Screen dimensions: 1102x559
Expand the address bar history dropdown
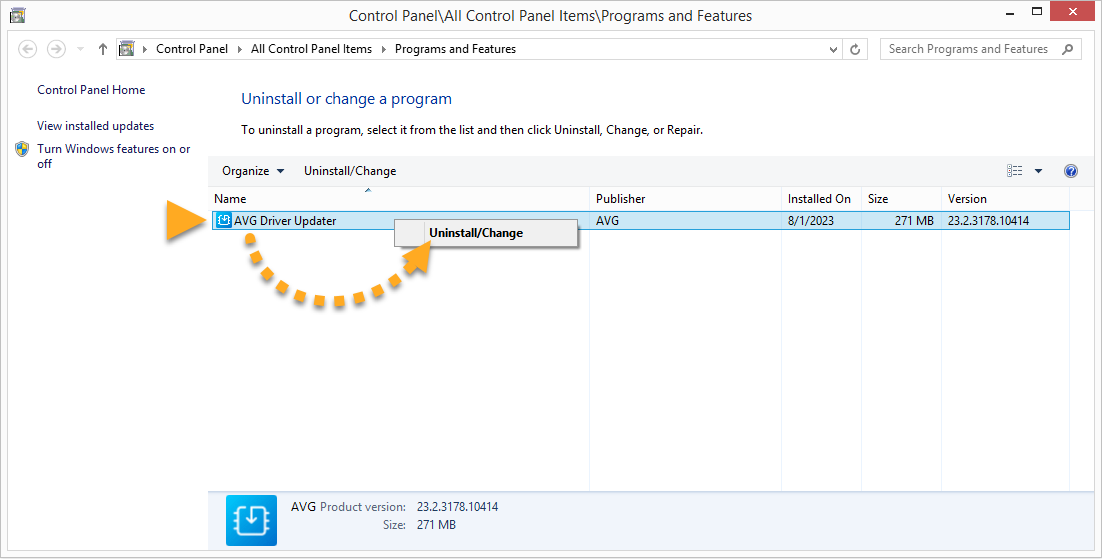[x=834, y=49]
